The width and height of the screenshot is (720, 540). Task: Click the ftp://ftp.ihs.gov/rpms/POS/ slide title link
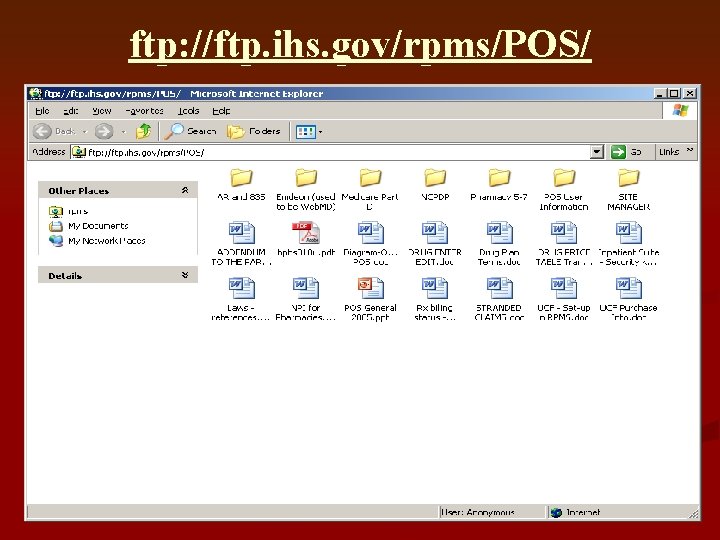[360, 45]
